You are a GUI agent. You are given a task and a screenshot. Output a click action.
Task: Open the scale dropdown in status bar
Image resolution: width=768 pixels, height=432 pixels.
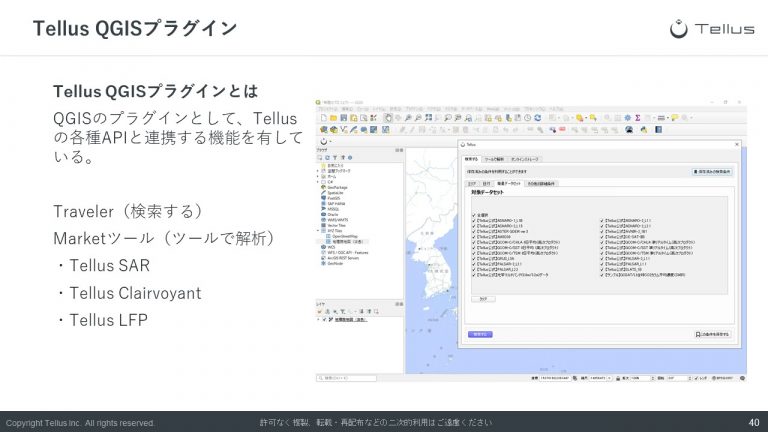point(609,378)
